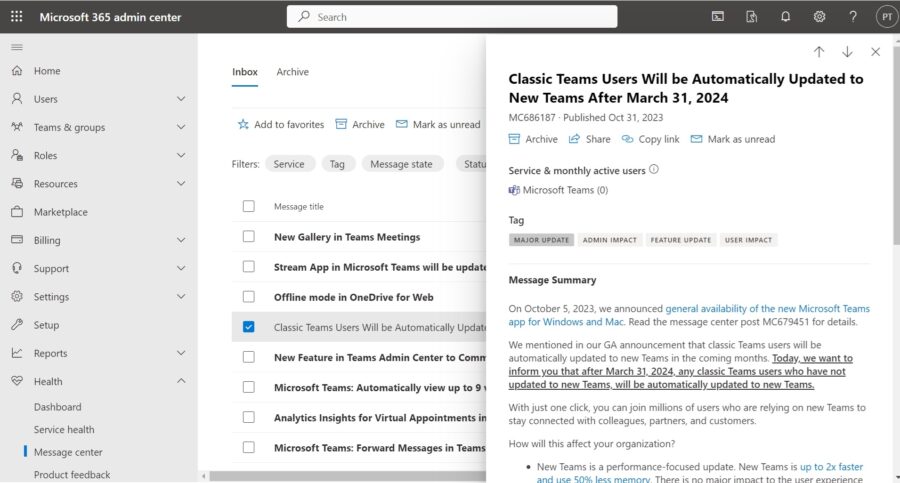Viewport: 900px width, 483px height.
Task: Go to next message with down arrow
Action: pos(847,52)
